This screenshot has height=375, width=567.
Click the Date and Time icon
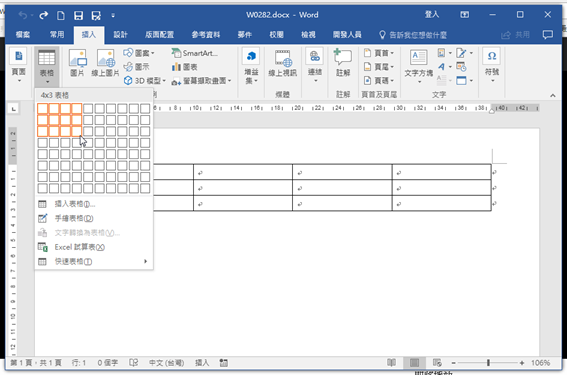461,67
